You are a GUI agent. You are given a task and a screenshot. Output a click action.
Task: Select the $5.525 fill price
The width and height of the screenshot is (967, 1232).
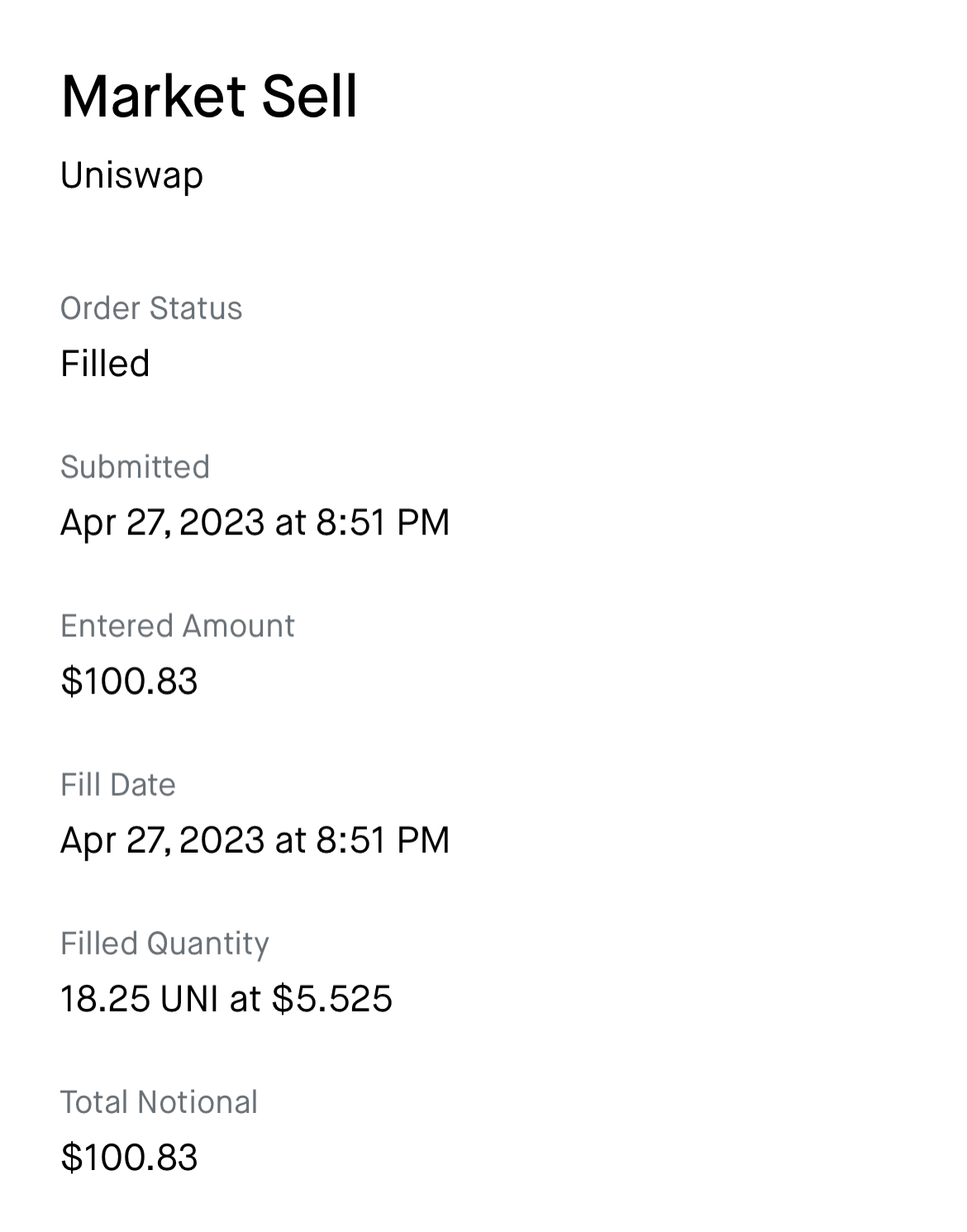tap(332, 998)
